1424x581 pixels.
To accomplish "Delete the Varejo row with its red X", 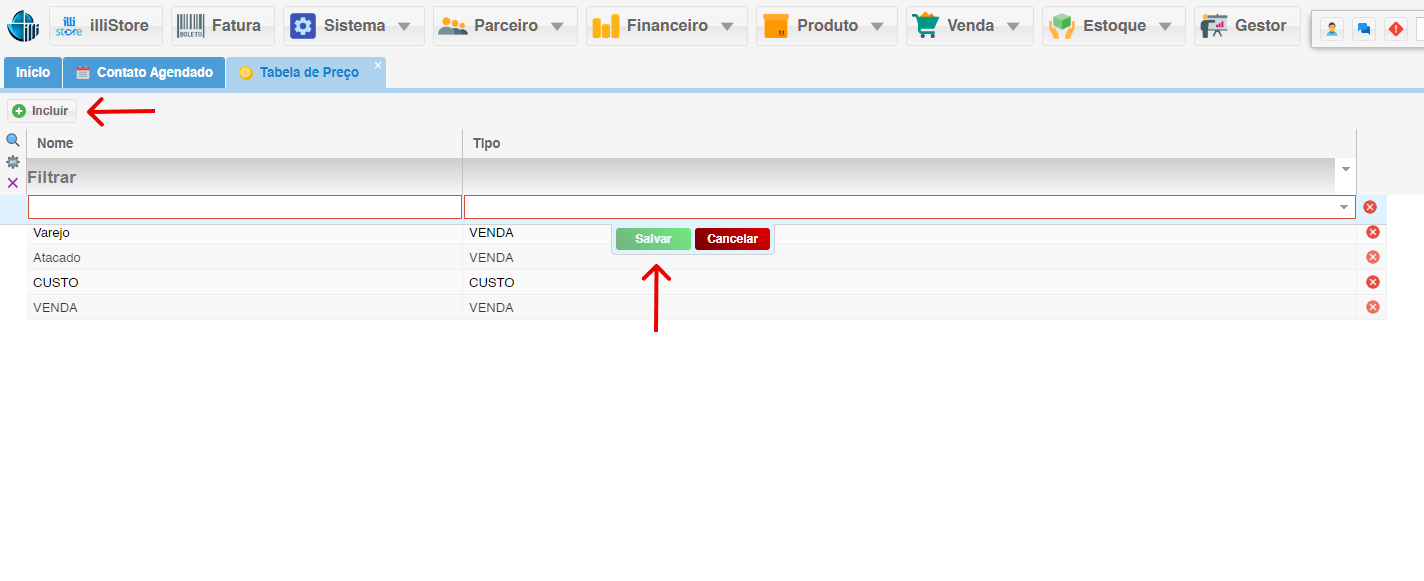I will 1372,232.
